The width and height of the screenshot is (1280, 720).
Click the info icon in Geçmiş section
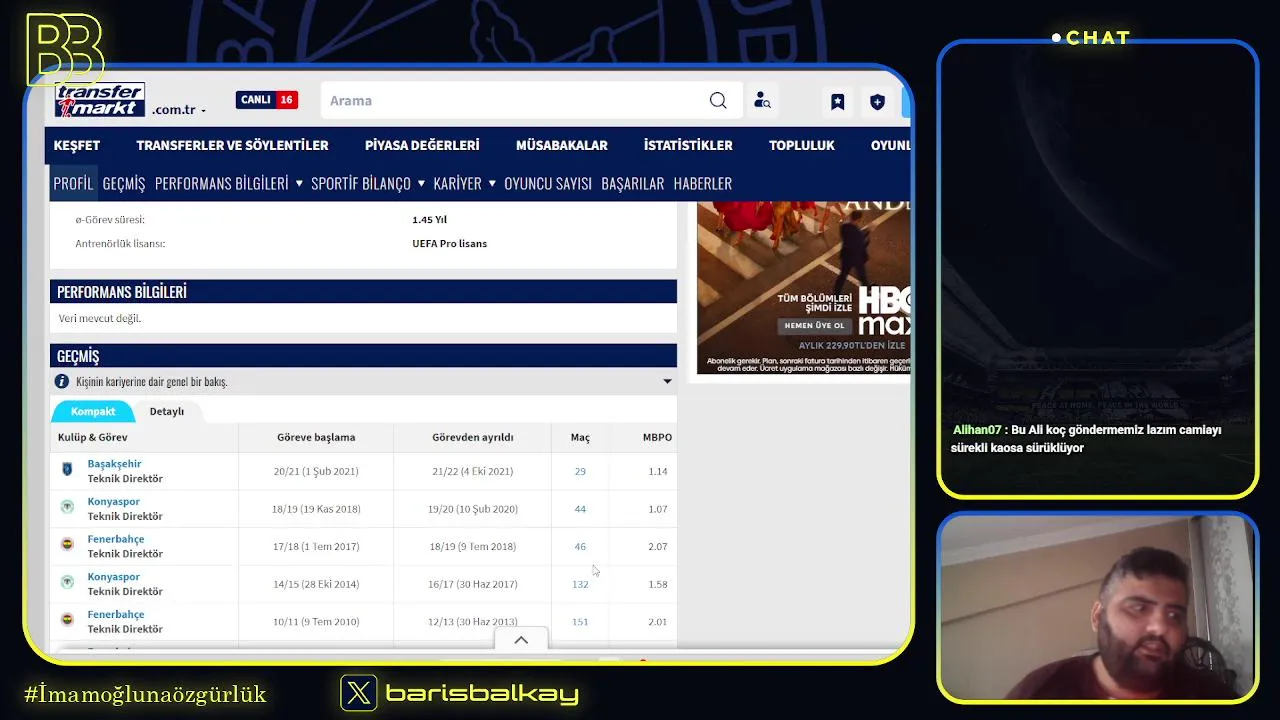pos(62,382)
